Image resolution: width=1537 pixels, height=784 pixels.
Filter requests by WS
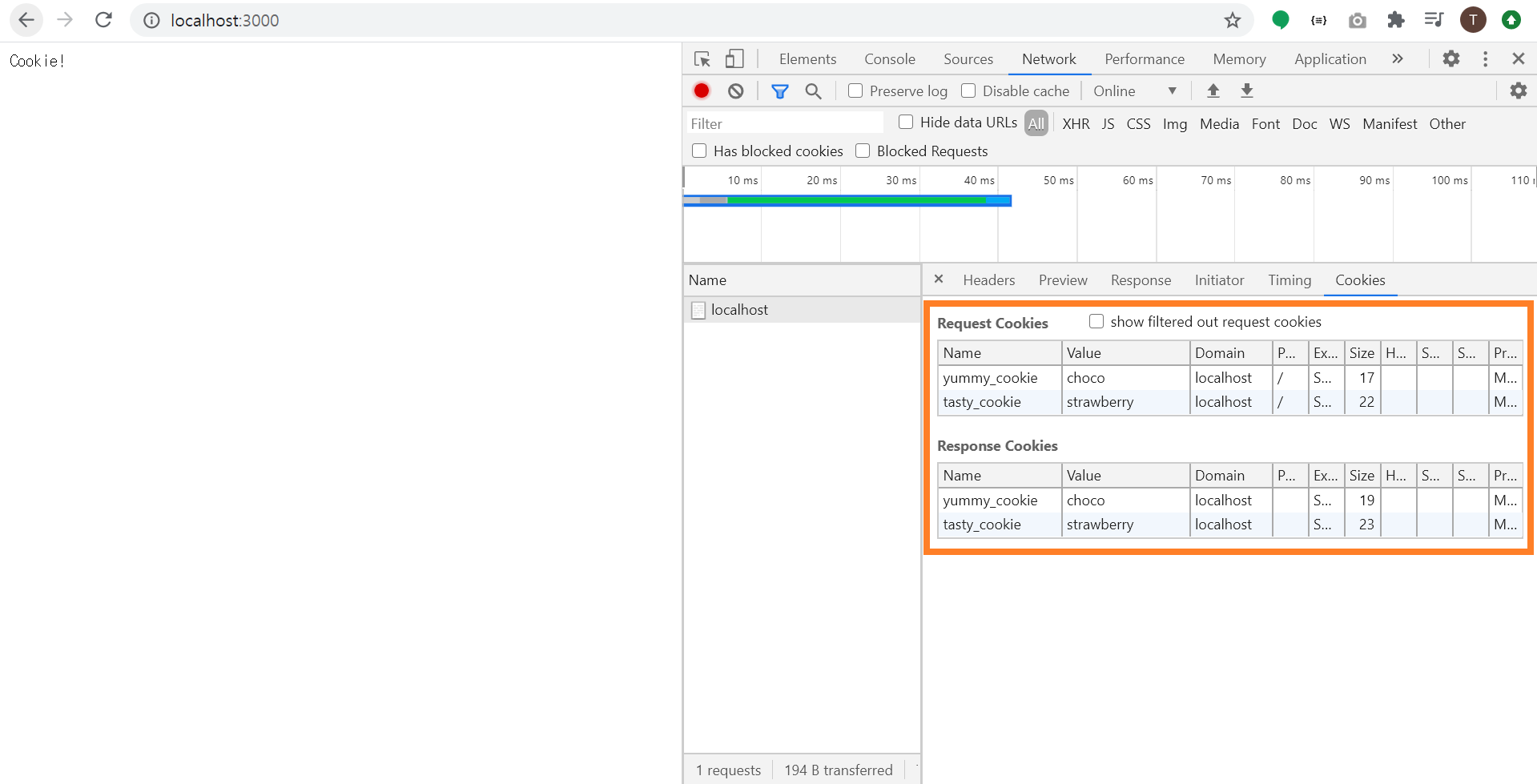coord(1339,124)
